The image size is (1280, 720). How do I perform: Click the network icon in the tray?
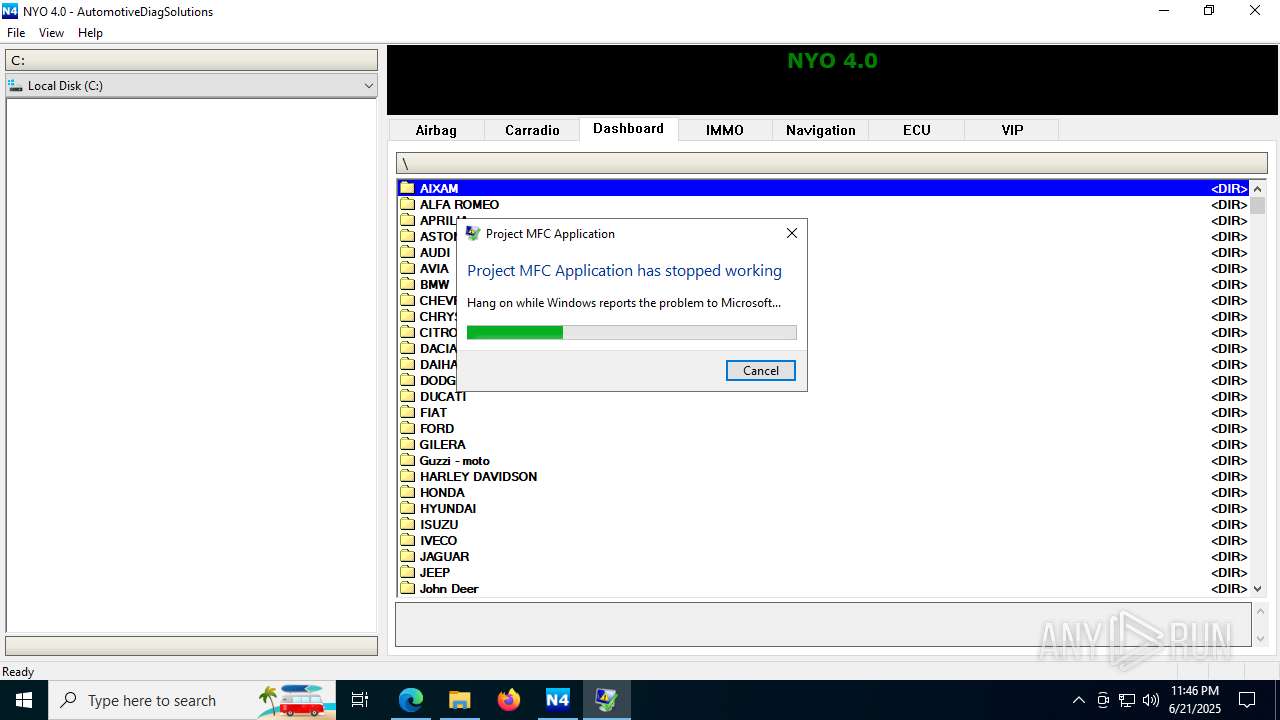pos(1127,700)
